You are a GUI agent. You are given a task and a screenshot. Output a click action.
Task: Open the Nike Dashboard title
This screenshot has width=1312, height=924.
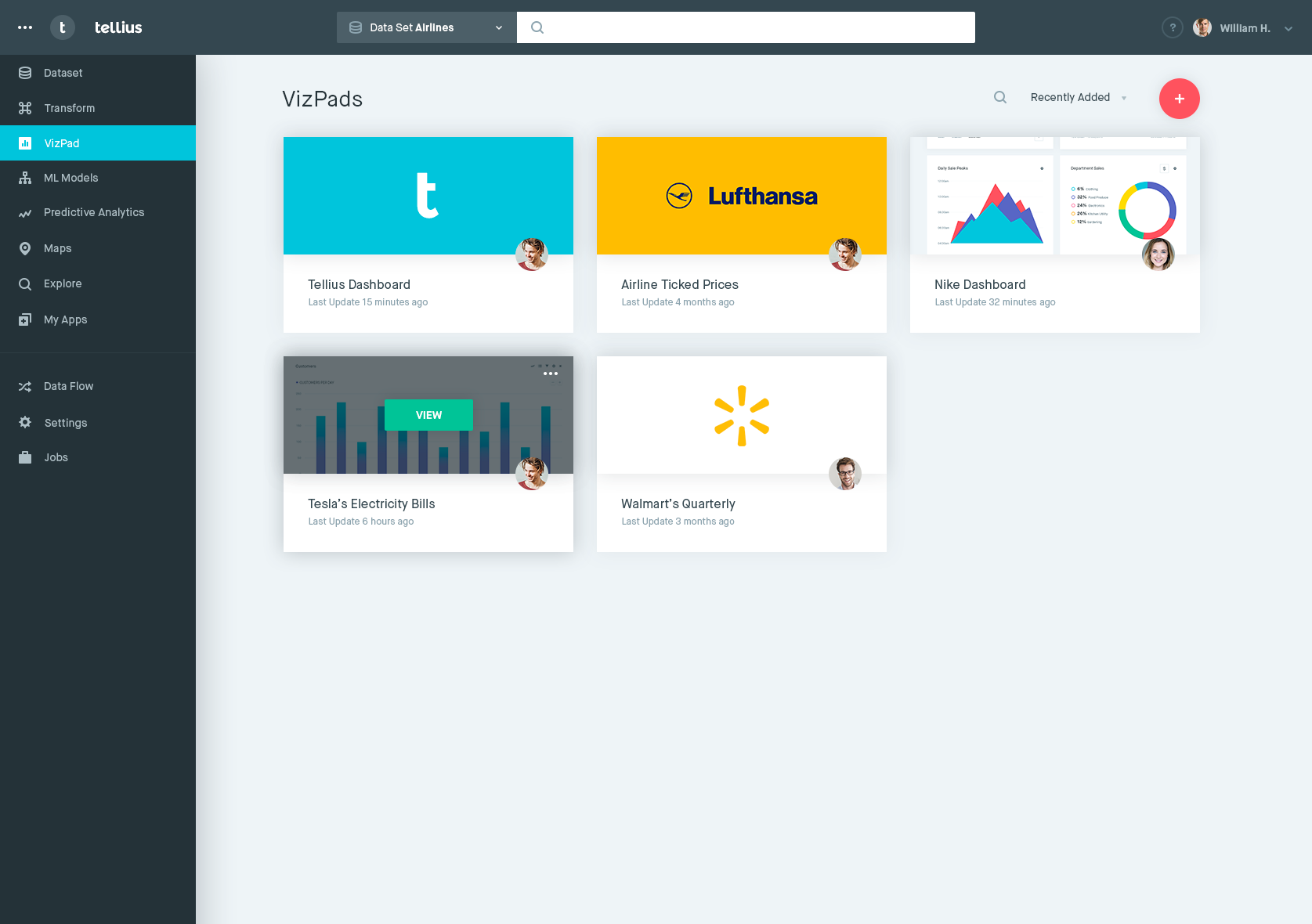click(980, 285)
